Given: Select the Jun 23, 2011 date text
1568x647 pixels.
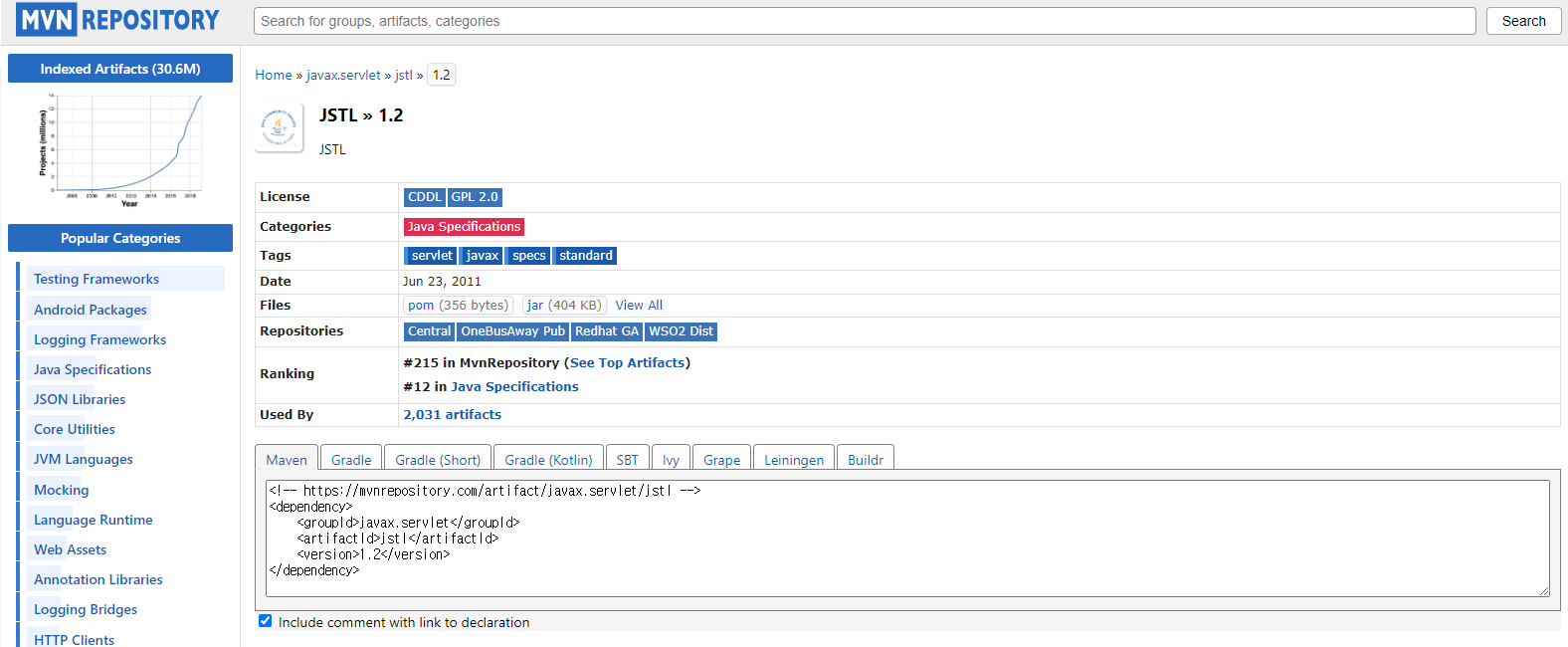Looking at the screenshot, I should coord(442,282).
